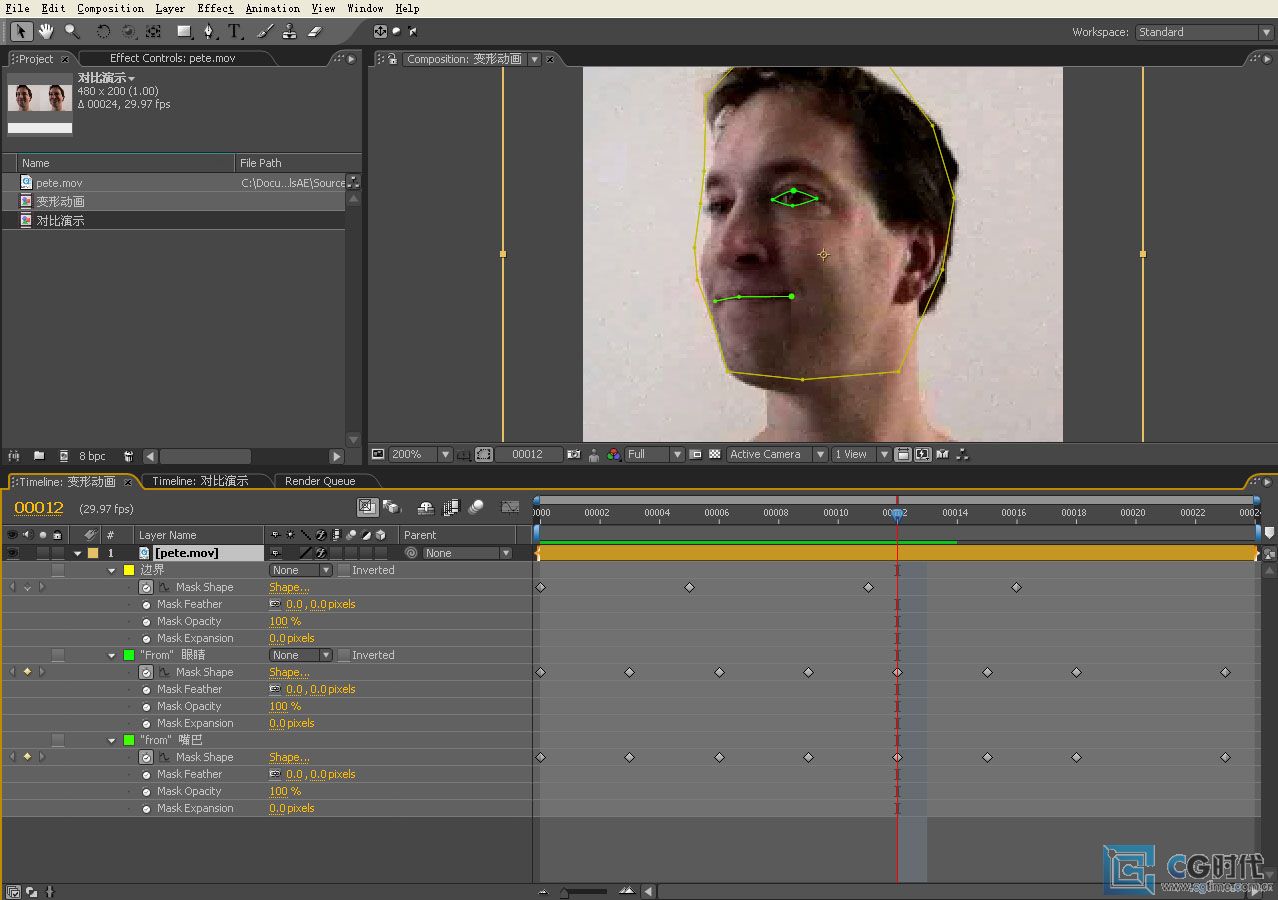This screenshot has height=900, width=1278.
Task: Click the 8 bpc color depth button
Action: (x=92, y=456)
